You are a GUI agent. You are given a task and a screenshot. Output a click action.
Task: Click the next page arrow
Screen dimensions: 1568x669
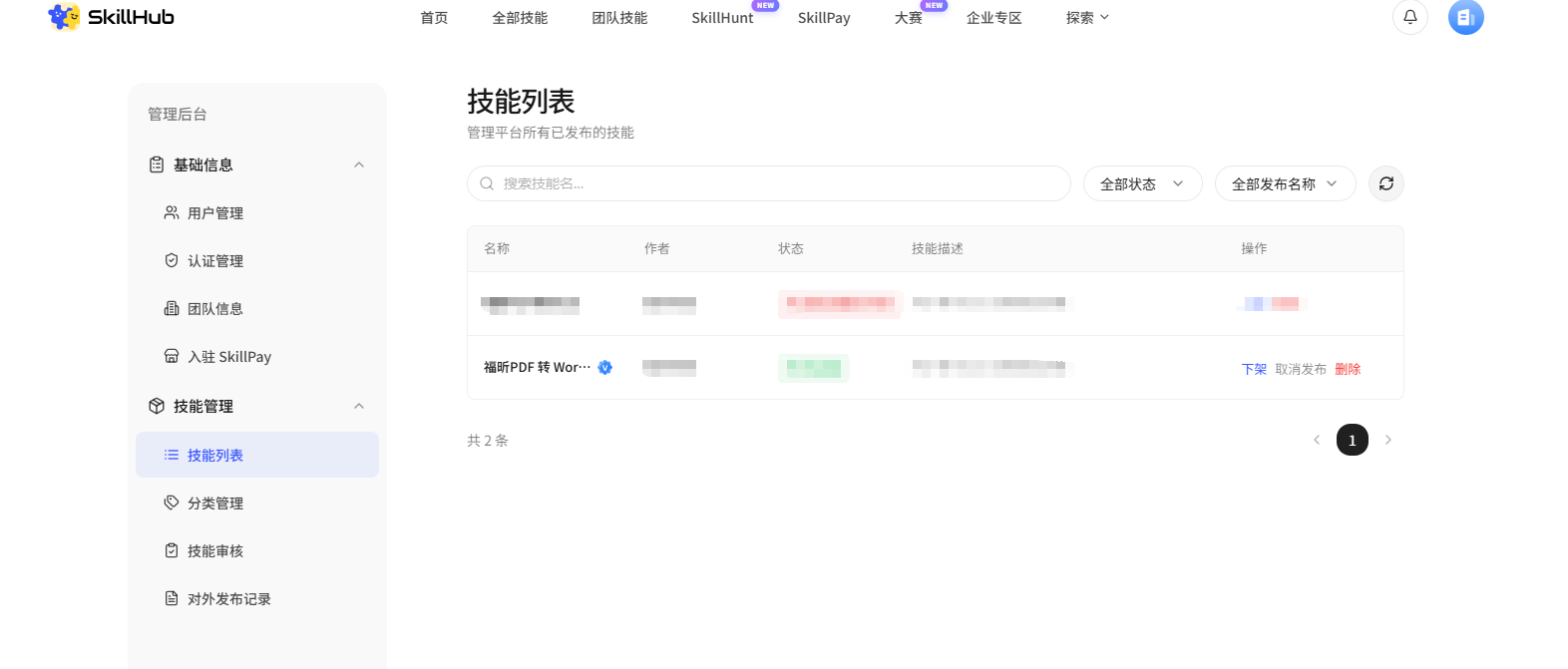[x=1388, y=440]
